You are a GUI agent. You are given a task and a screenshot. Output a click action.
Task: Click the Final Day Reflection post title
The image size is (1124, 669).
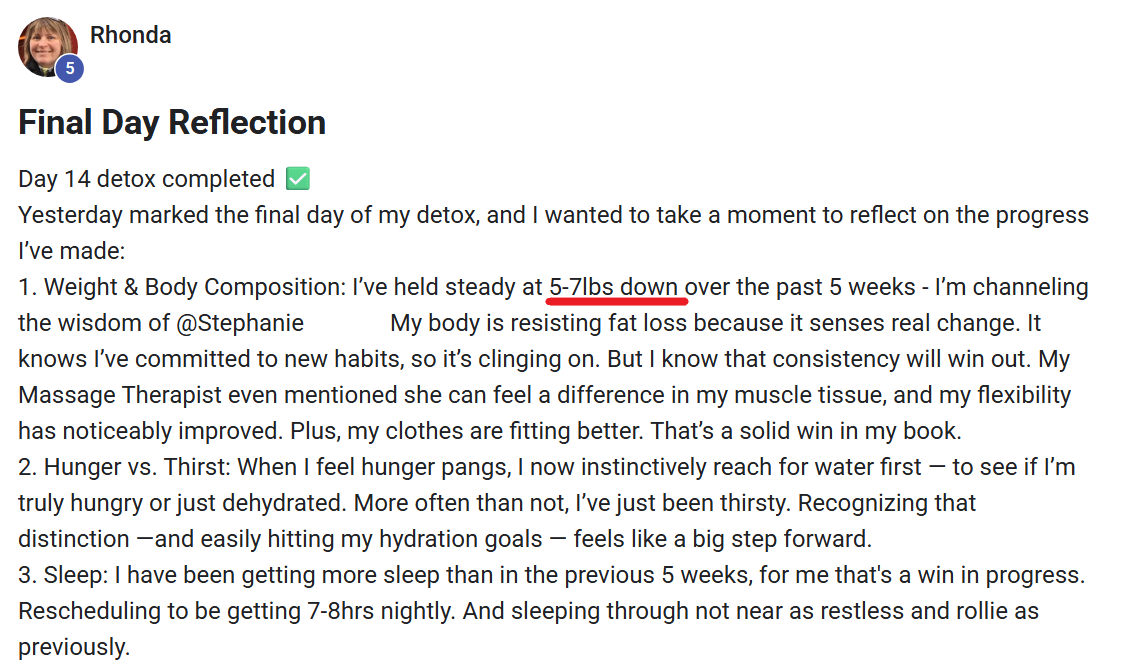(x=172, y=122)
